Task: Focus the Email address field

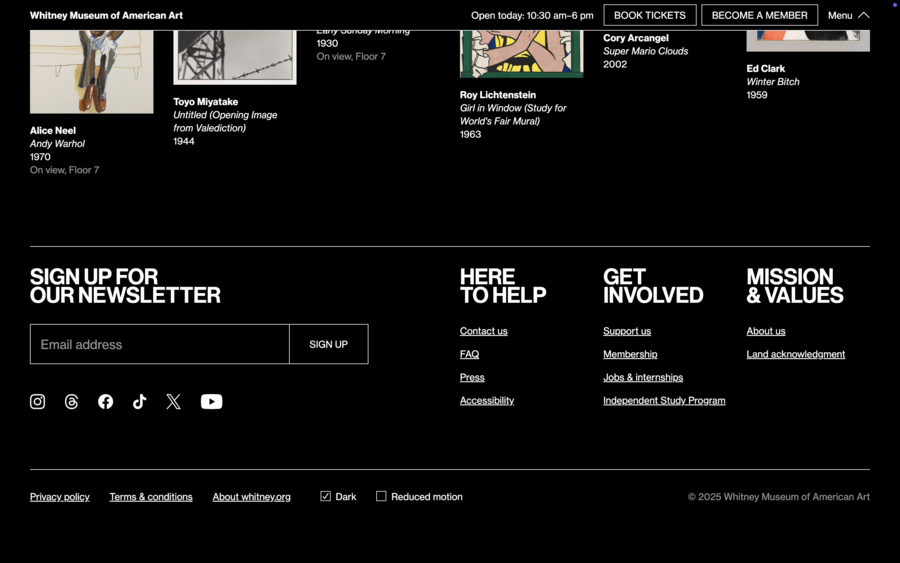Action: tap(160, 344)
